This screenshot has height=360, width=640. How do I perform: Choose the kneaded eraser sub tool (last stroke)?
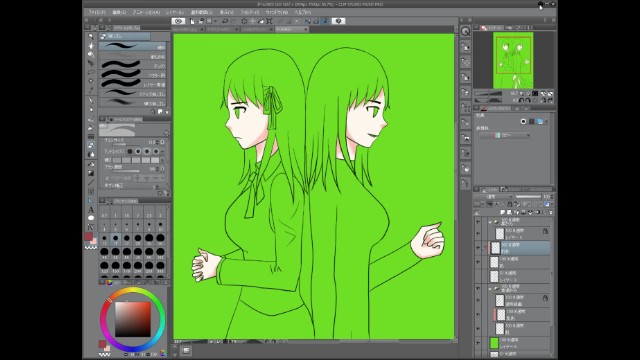pos(132,103)
